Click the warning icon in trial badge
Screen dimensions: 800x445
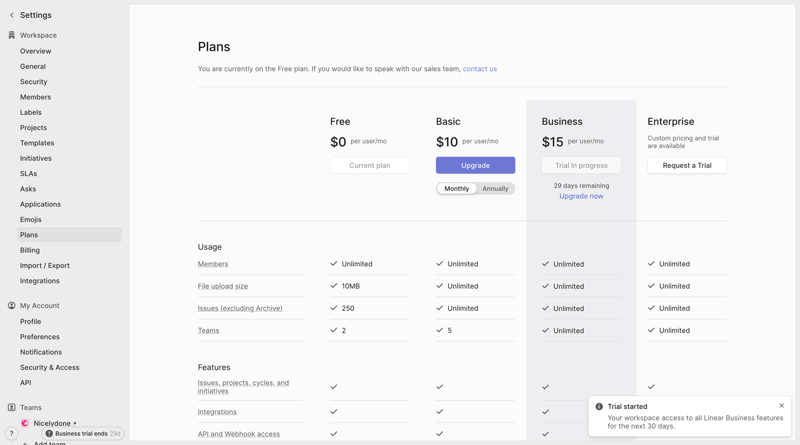(x=49, y=433)
